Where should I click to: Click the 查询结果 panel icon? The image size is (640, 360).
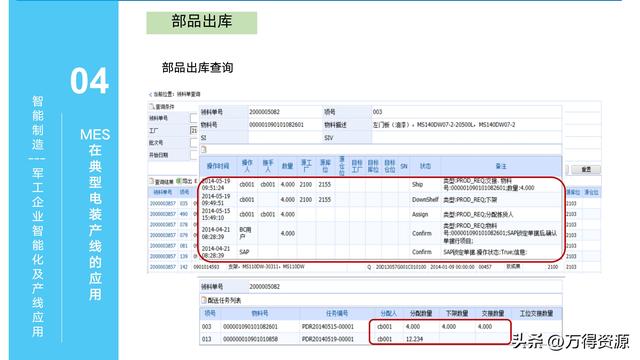(x=151, y=181)
